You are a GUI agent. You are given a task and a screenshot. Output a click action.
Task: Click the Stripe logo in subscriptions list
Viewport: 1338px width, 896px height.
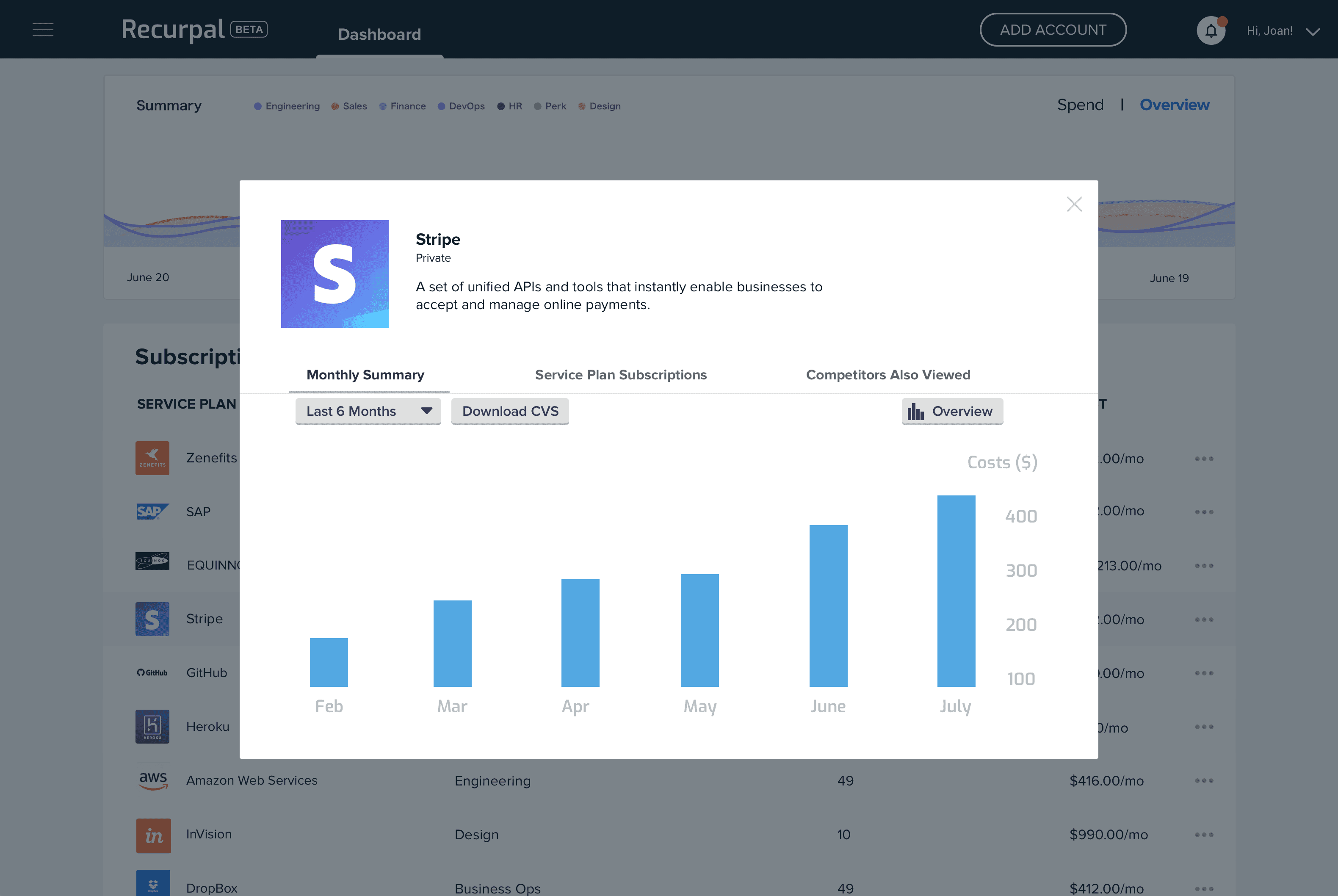point(152,619)
